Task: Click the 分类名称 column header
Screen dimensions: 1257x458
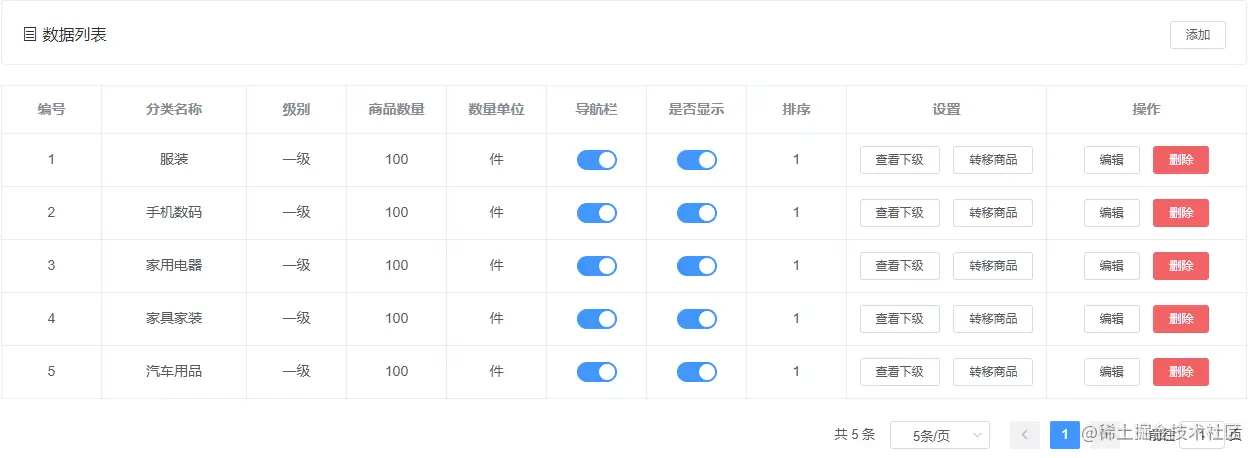Action: (x=174, y=110)
